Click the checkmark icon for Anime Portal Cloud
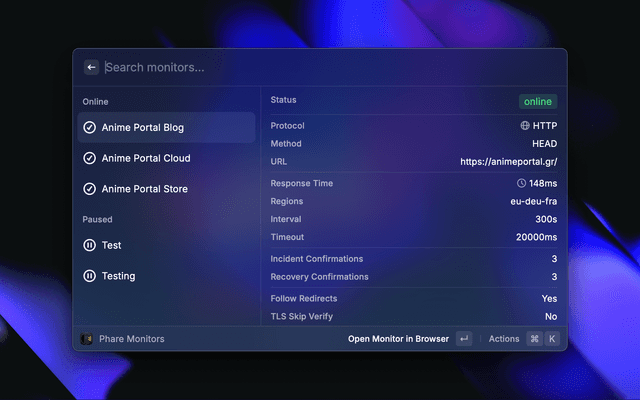The width and height of the screenshot is (640, 400). coord(90,158)
